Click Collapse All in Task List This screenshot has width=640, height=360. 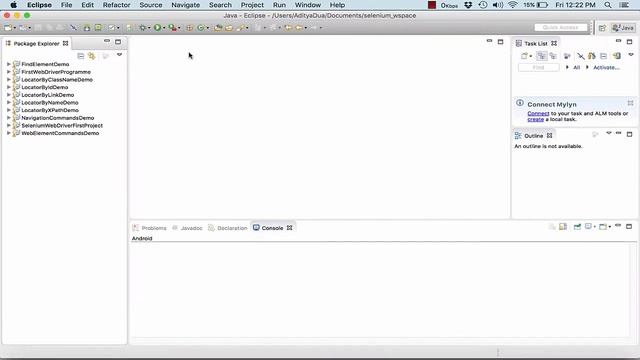pyautogui.click(x=603, y=56)
